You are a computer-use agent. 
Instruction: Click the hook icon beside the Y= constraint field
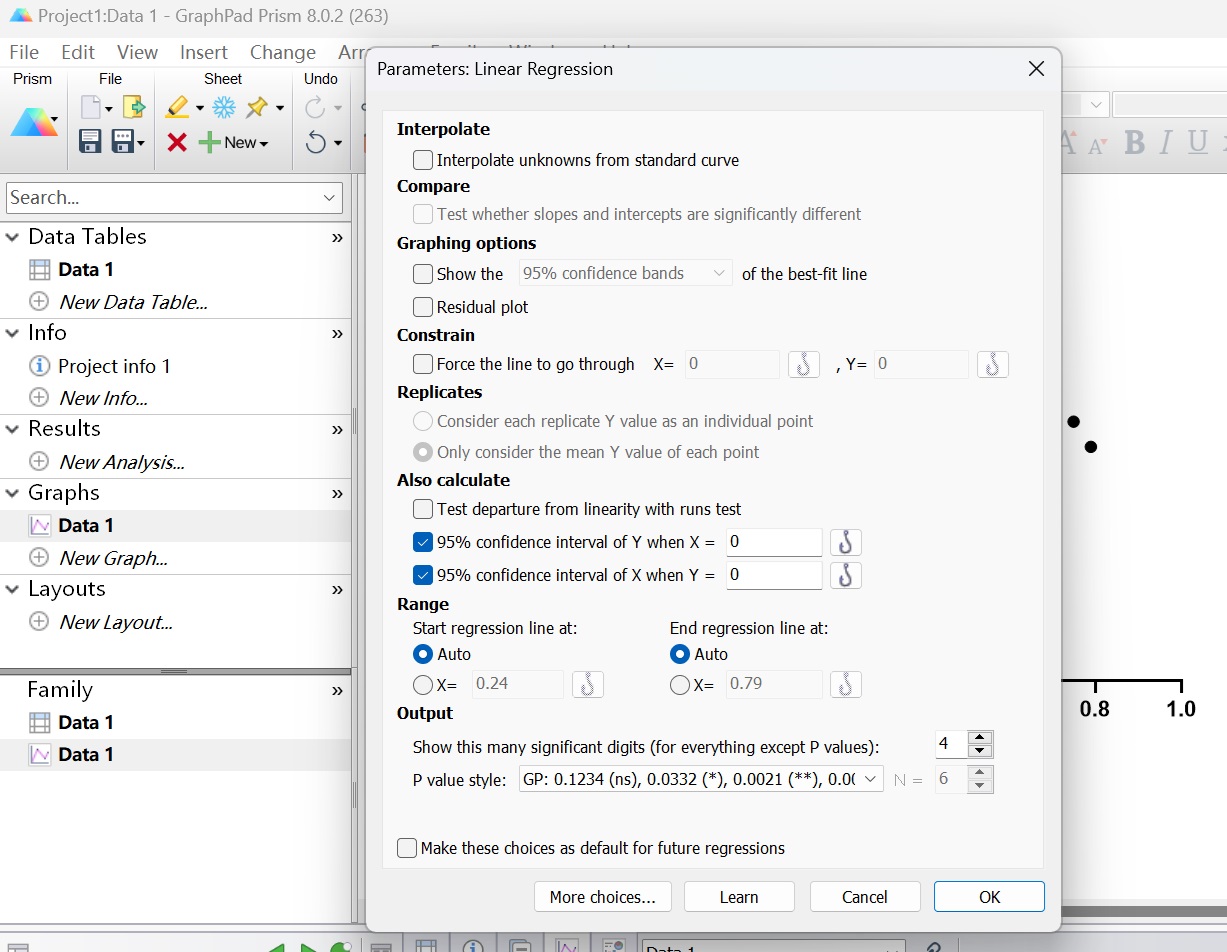992,364
